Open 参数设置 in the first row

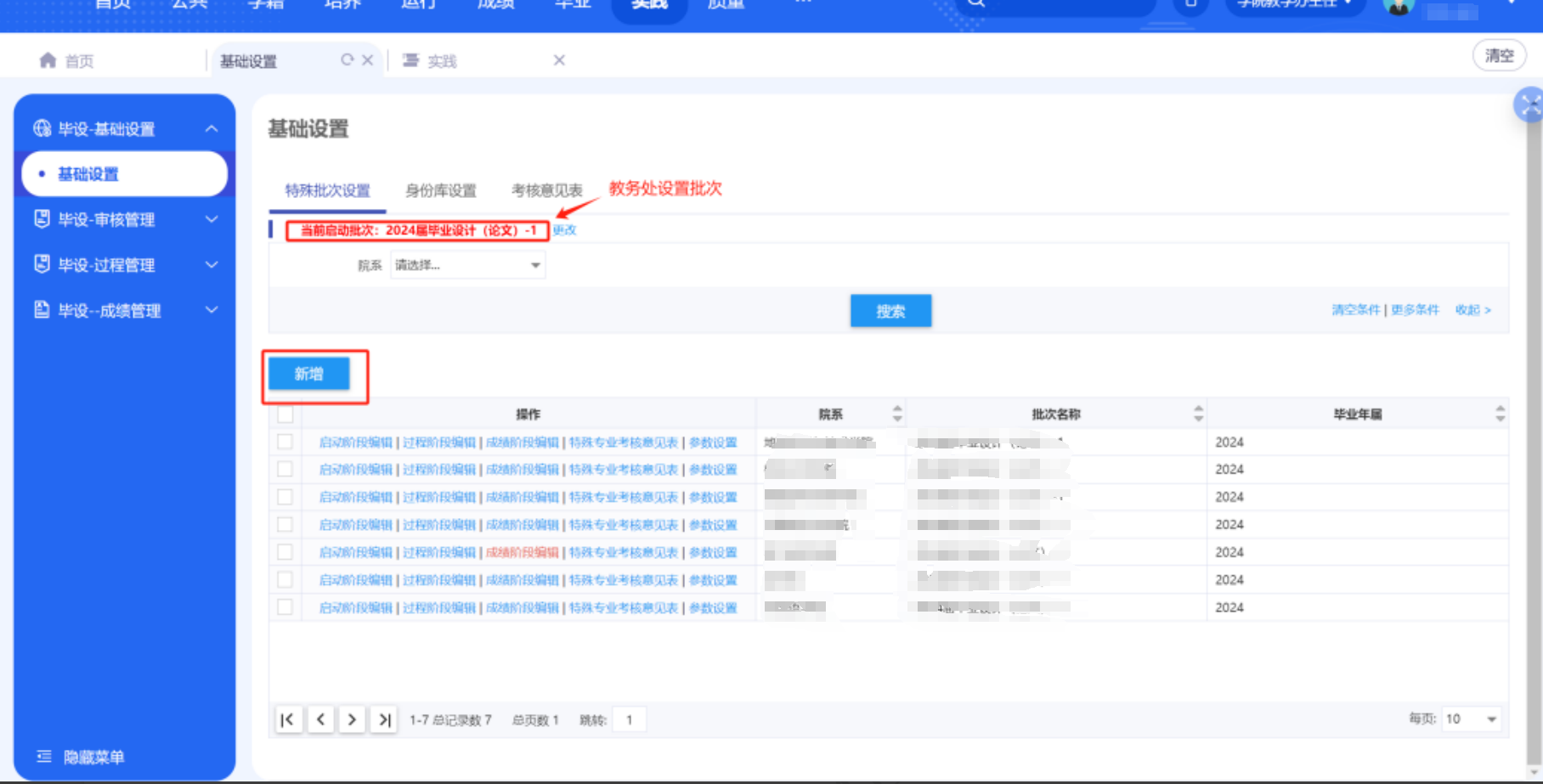(713, 443)
